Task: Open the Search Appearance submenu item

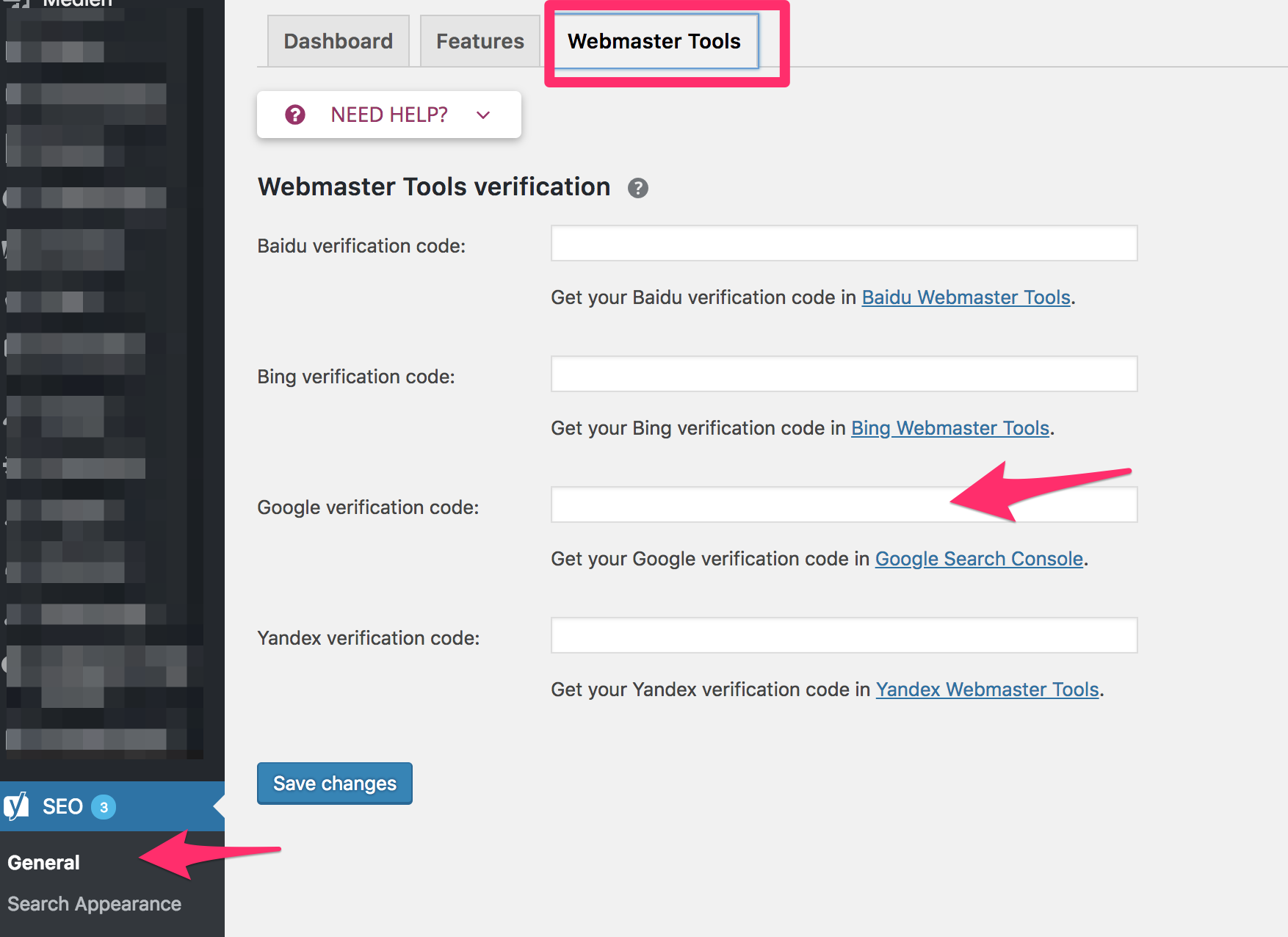Action: tap(94, 904)
